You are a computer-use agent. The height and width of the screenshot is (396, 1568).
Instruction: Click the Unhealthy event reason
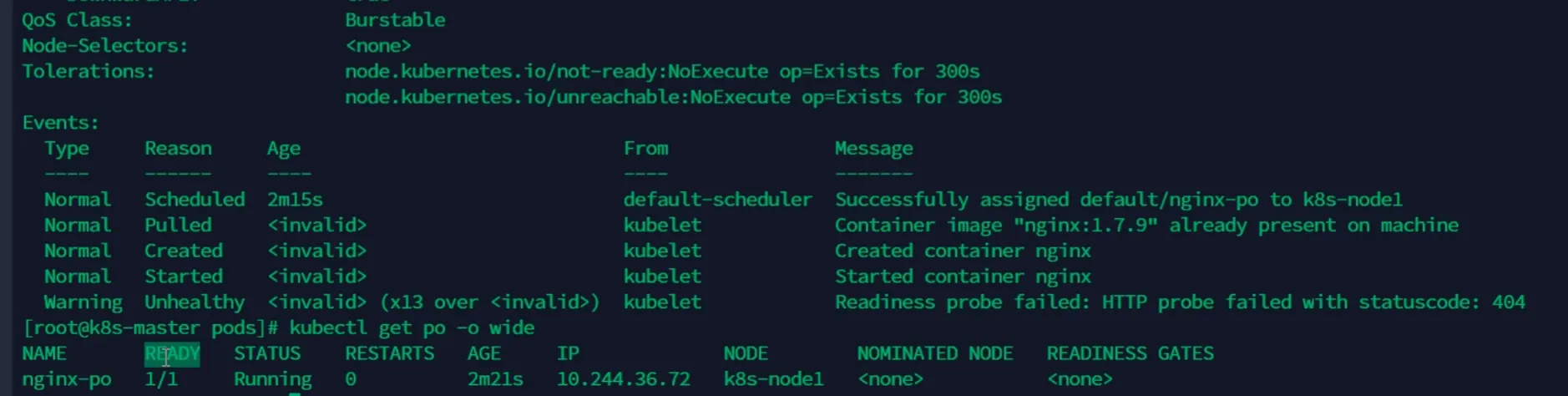pyautogui.click(x=195, y=302)
